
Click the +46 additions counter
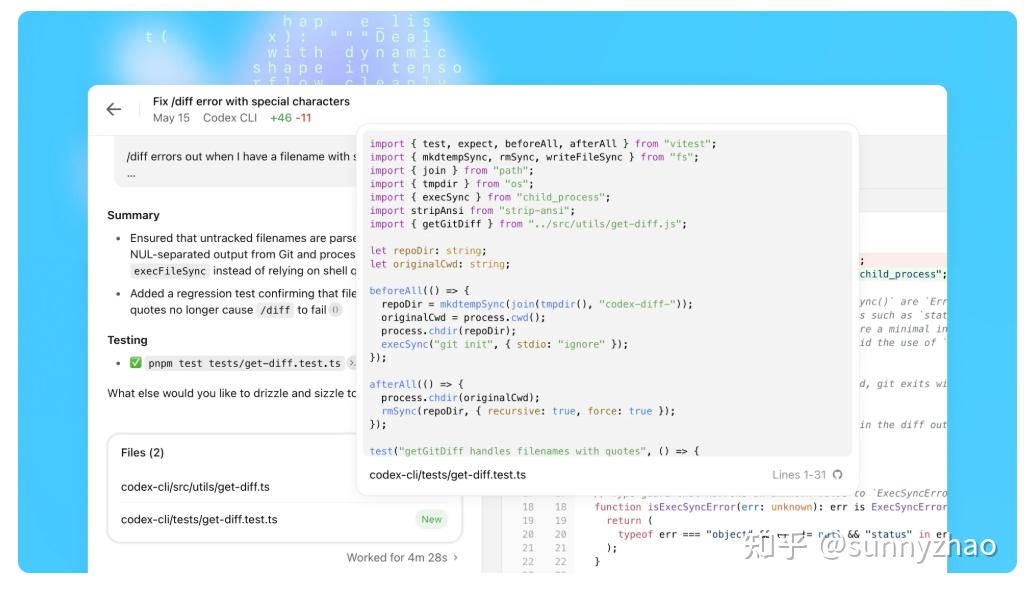click(x=280, y=118)
